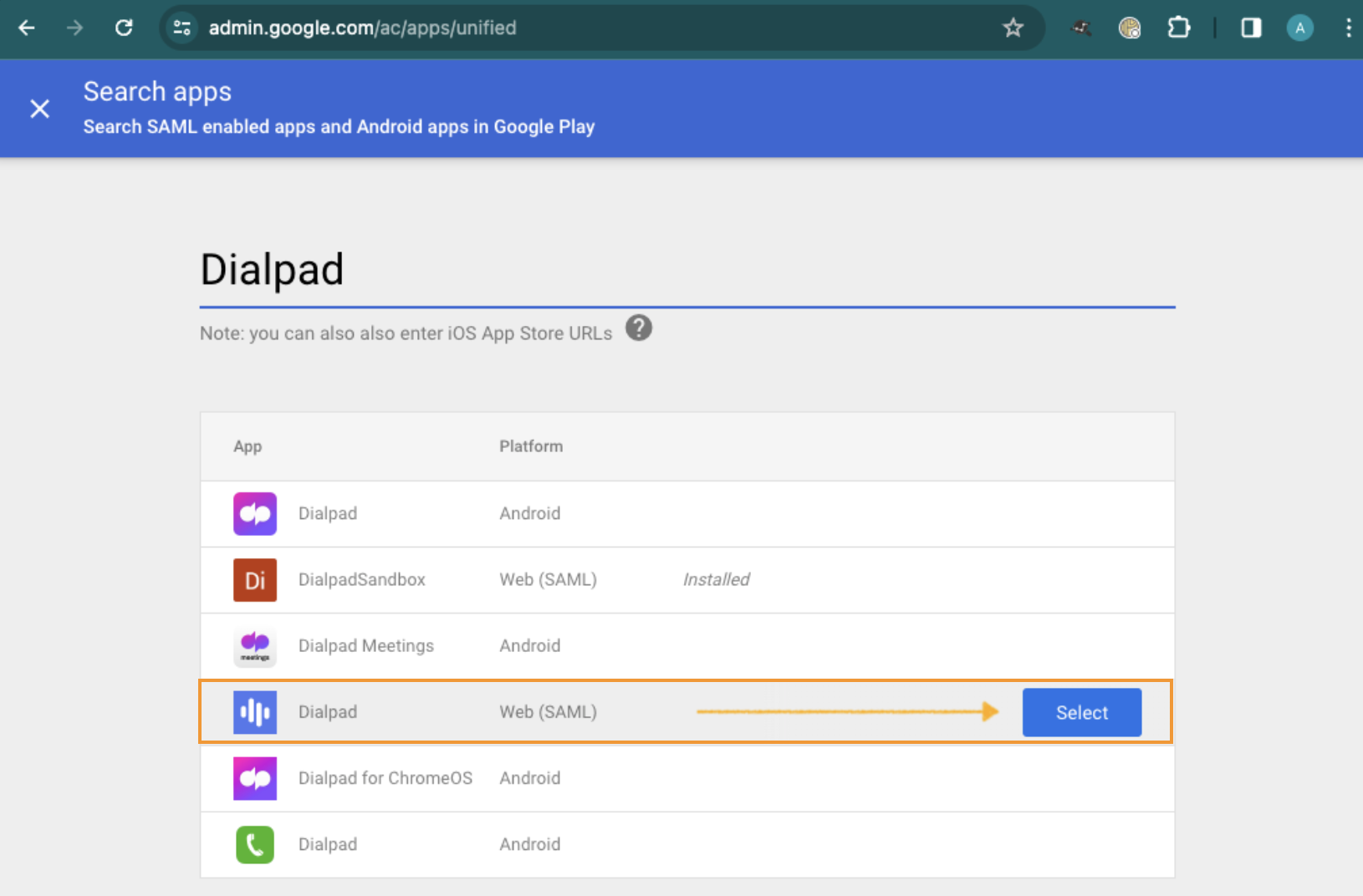Toggle the browser side panel icon
This screenshot has height=896, width=1363.
[1251, 28]
